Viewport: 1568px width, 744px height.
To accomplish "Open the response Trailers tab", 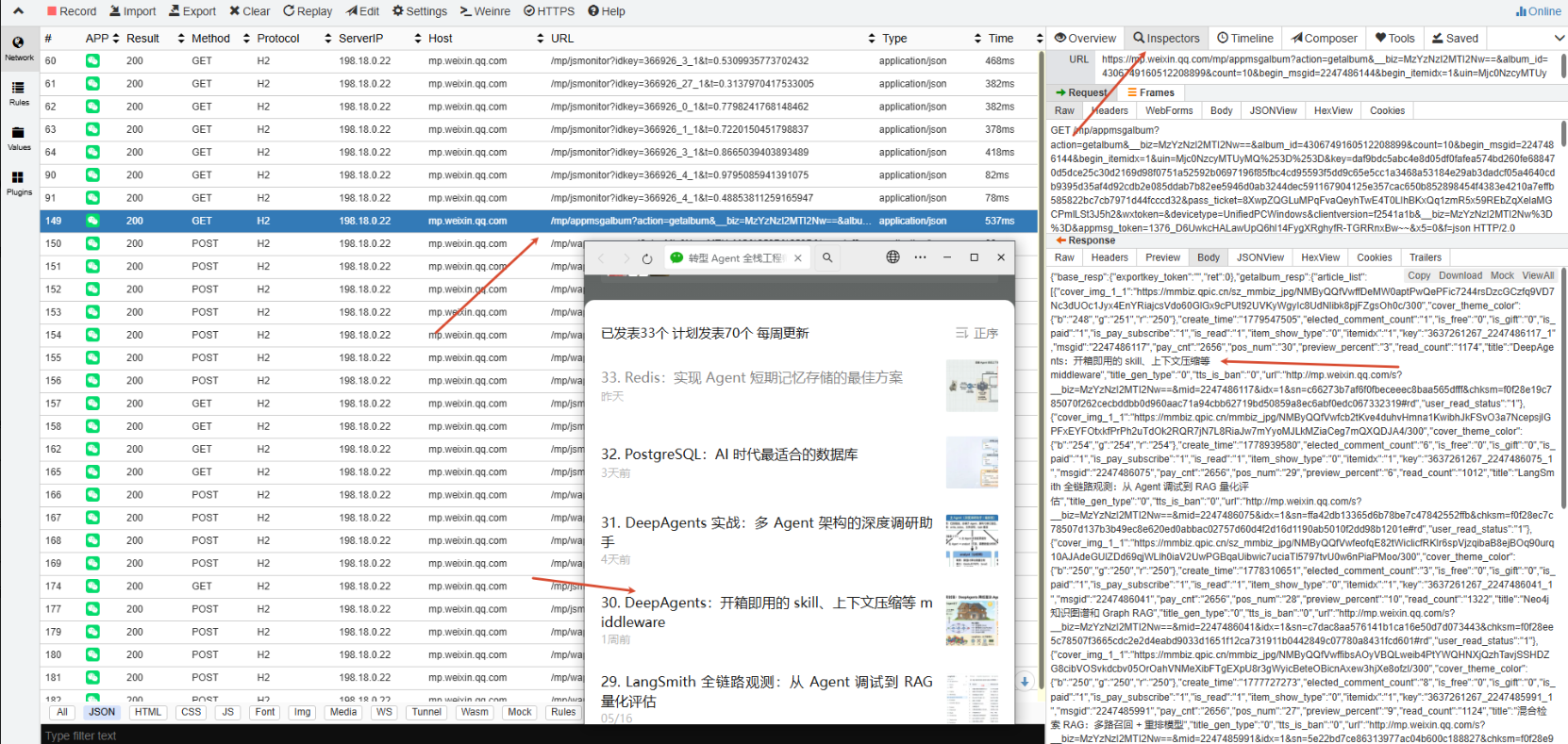I will click(x=1425, y=257).
